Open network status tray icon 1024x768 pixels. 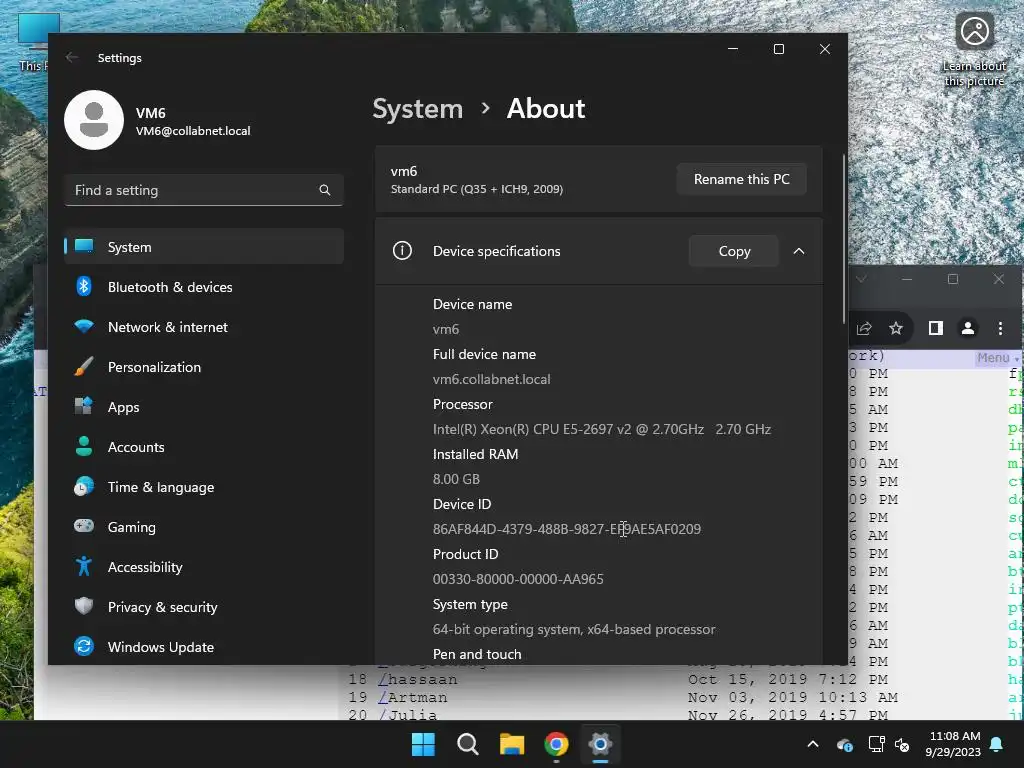point(876,744)
